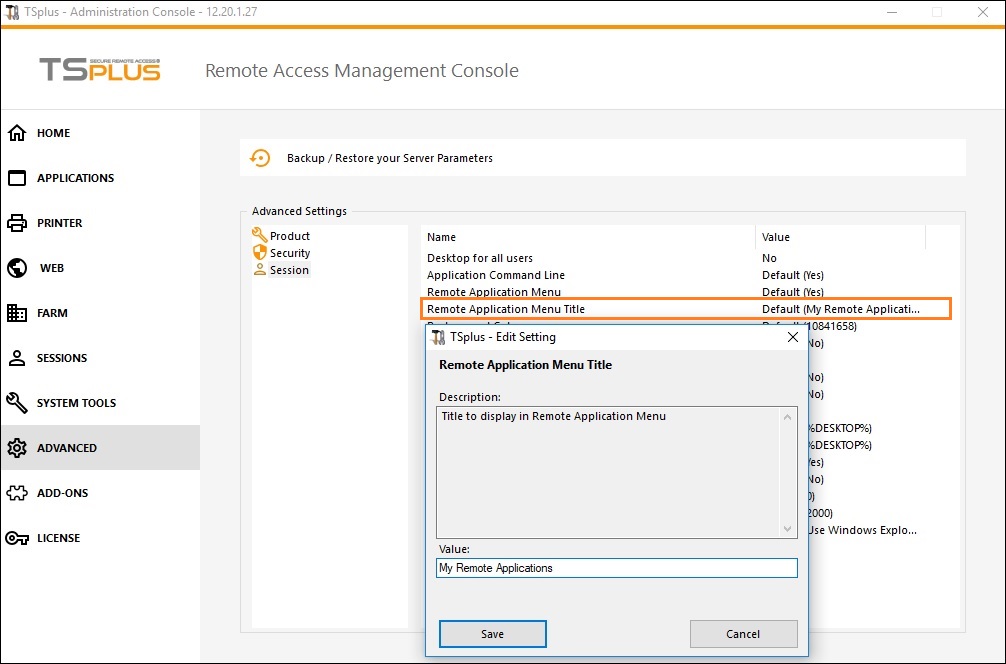Select the Security category with shield icon
The image size is (1006, 664).
coord(289,253)
